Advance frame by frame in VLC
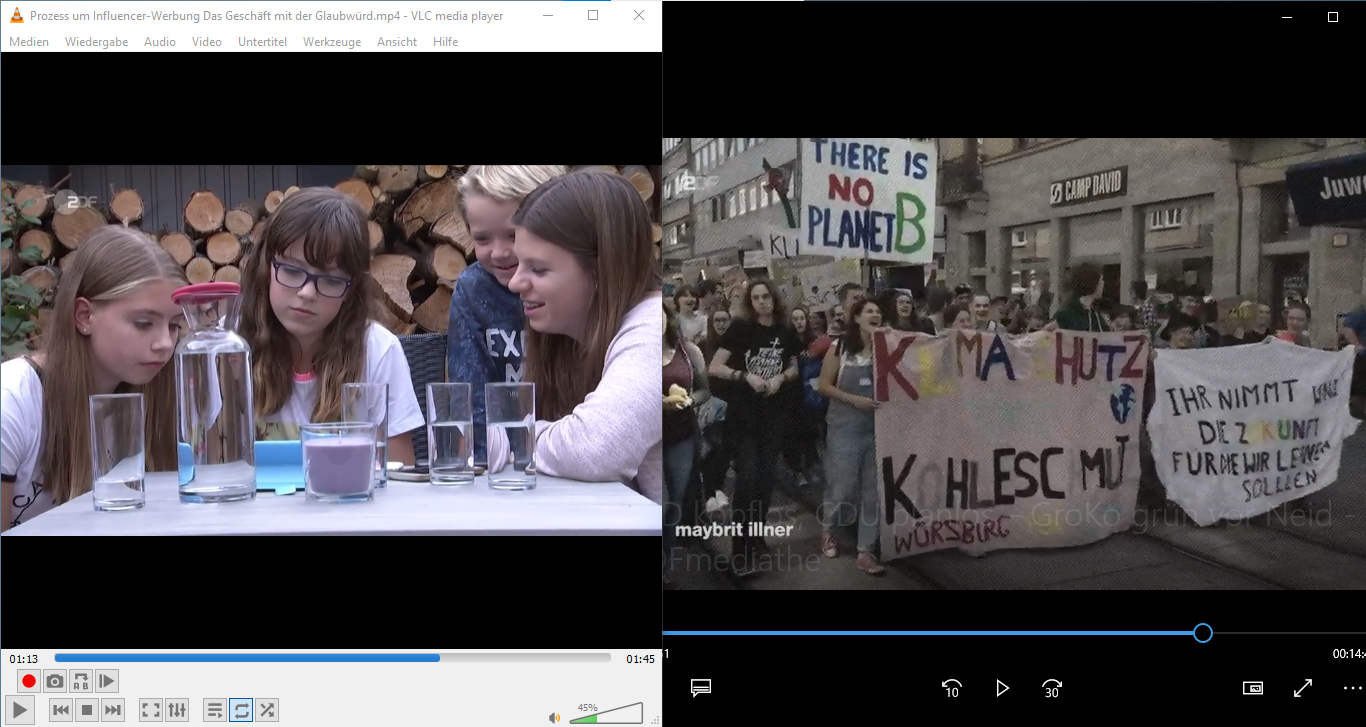 pyautogui.click(x=107, y=682)
